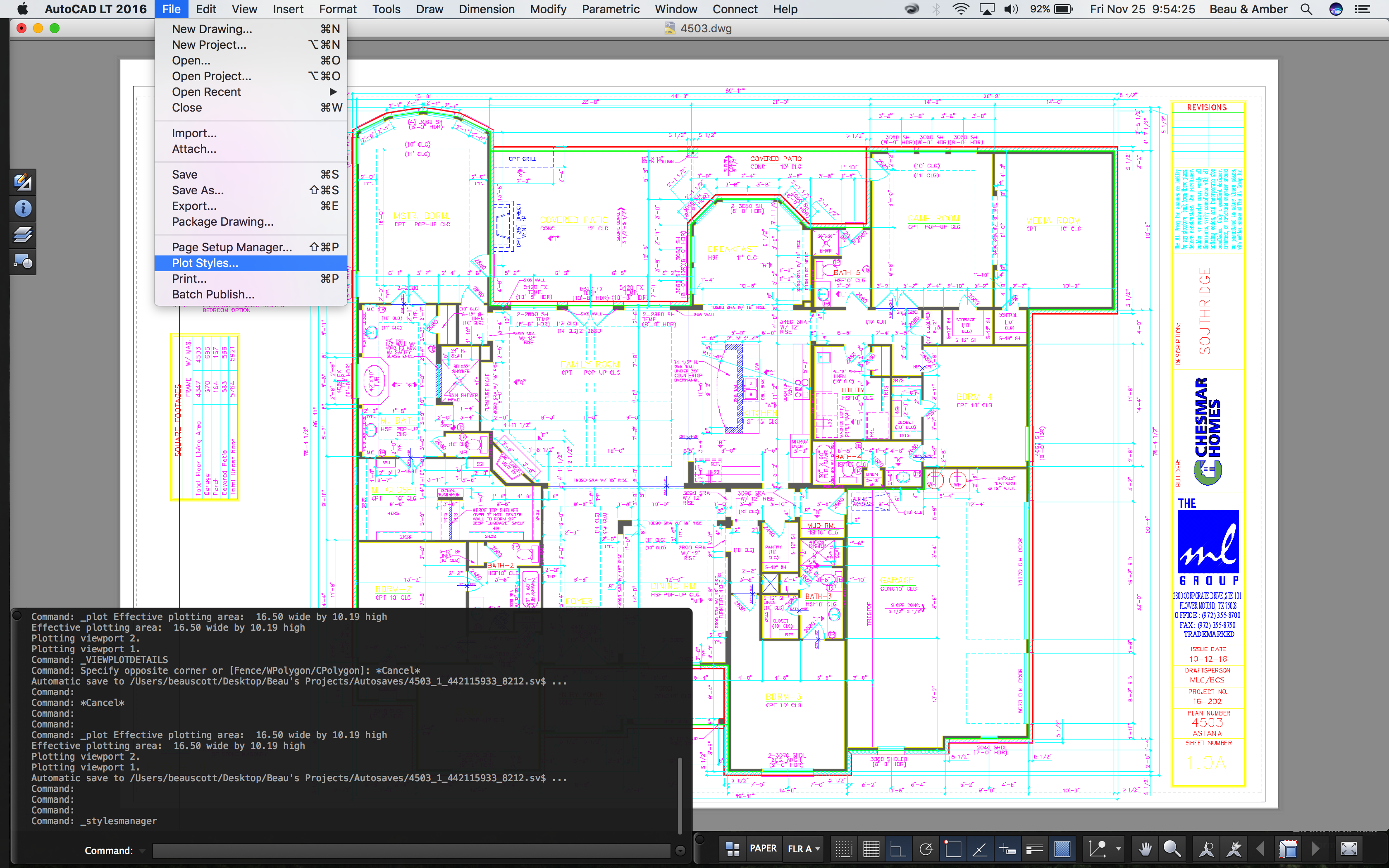Toggle grid display in the status bar

[x=872, y=849]
